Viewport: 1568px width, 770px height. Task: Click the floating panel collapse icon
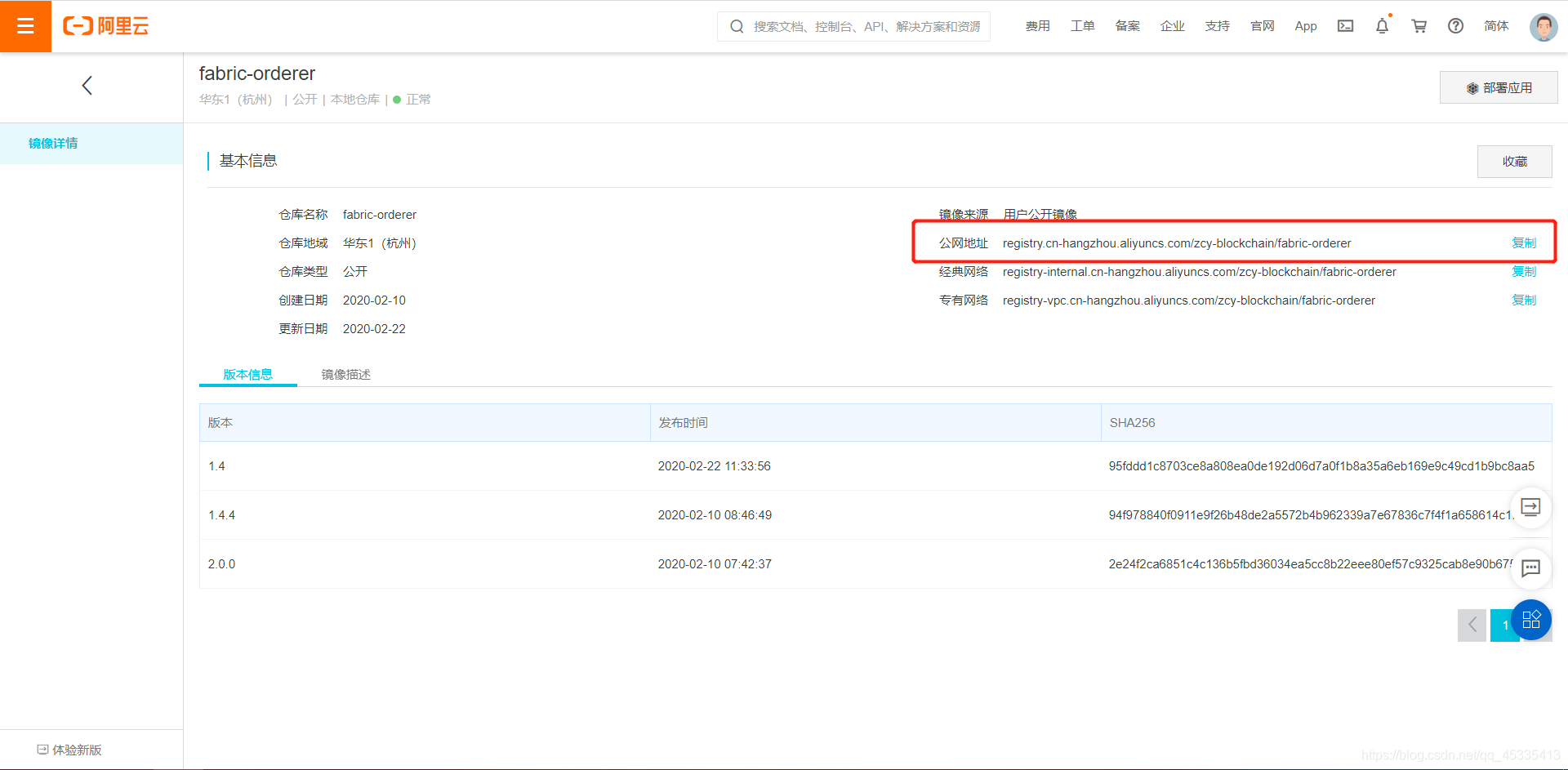click(x=1530, y=507)
